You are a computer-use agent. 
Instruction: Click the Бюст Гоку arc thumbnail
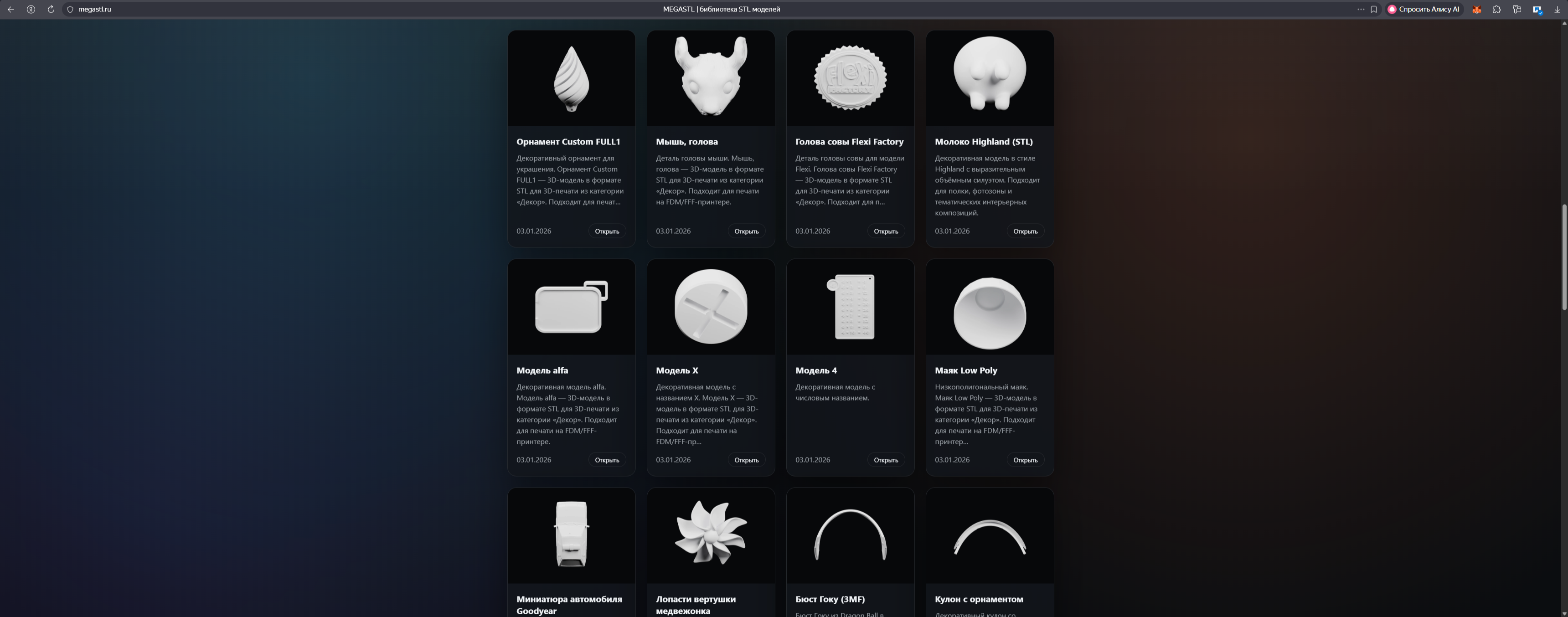(851, 535)
